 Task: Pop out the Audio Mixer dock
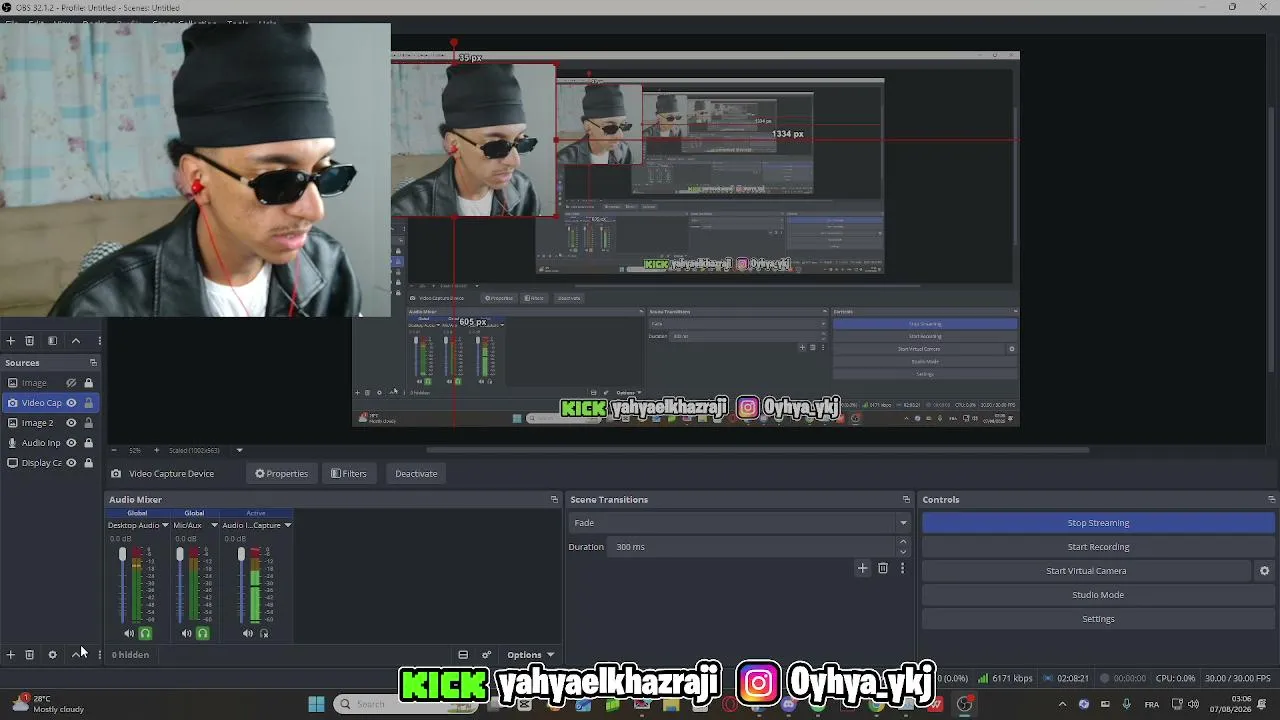pos(554,499)
